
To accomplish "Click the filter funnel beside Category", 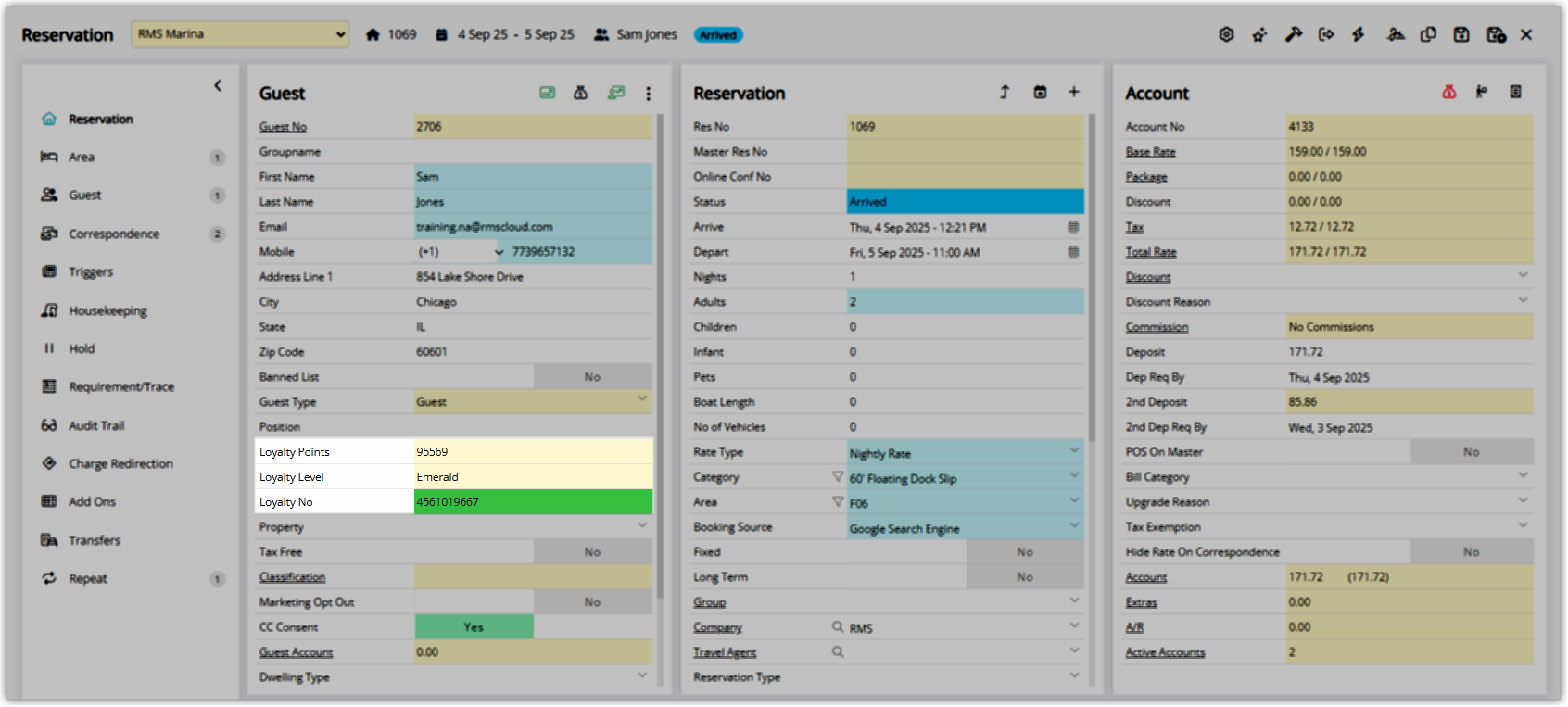I will click(x=838, y=477).
